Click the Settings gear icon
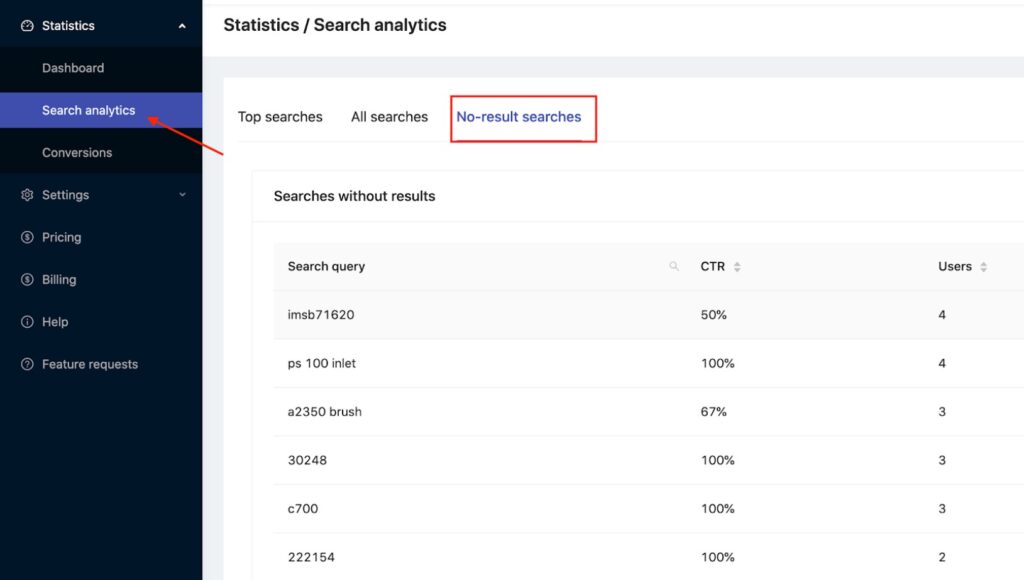 coord(27,195)
